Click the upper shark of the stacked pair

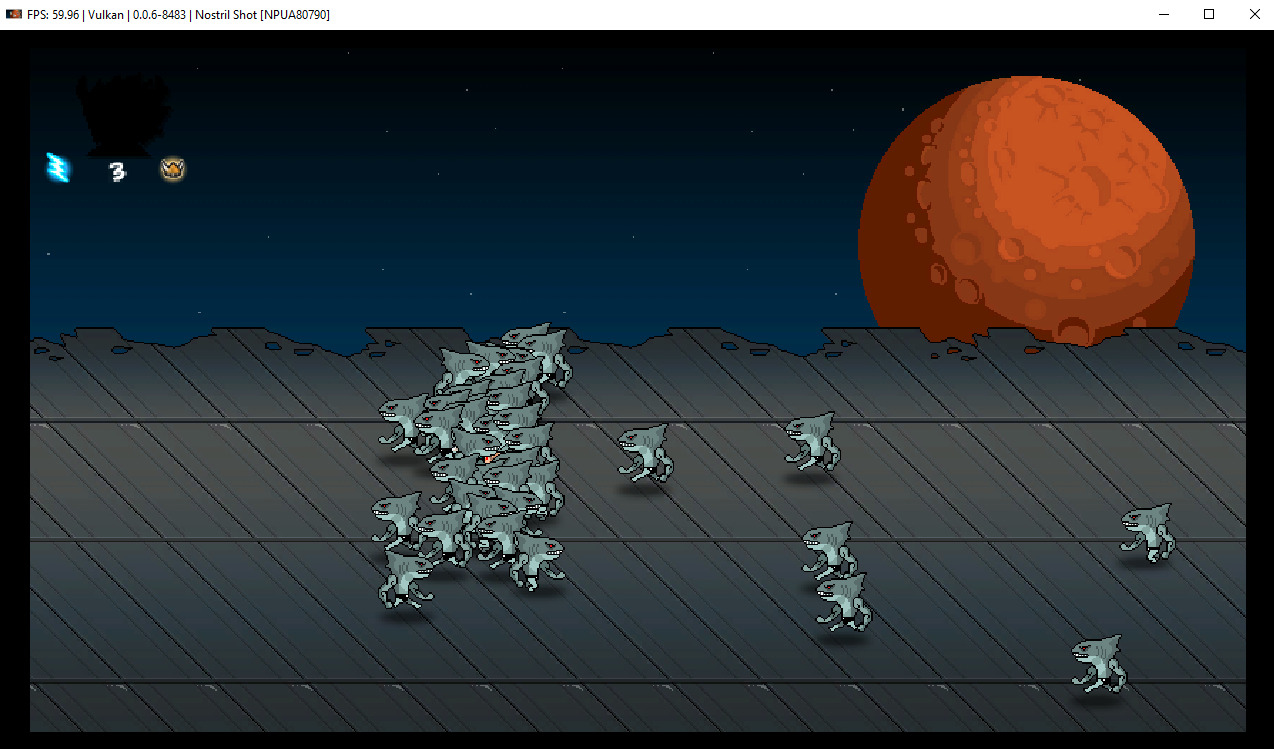tap(827, 549)
